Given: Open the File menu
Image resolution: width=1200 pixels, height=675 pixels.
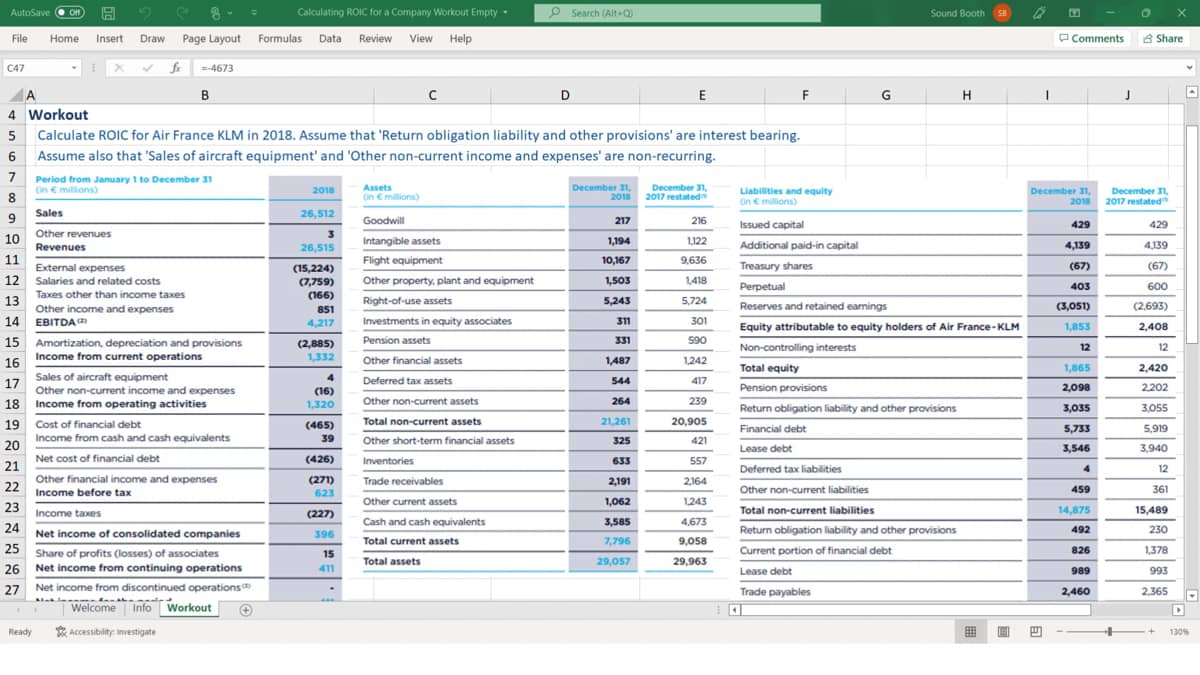Looking at the screenshot, I should [x=19, y=38].
